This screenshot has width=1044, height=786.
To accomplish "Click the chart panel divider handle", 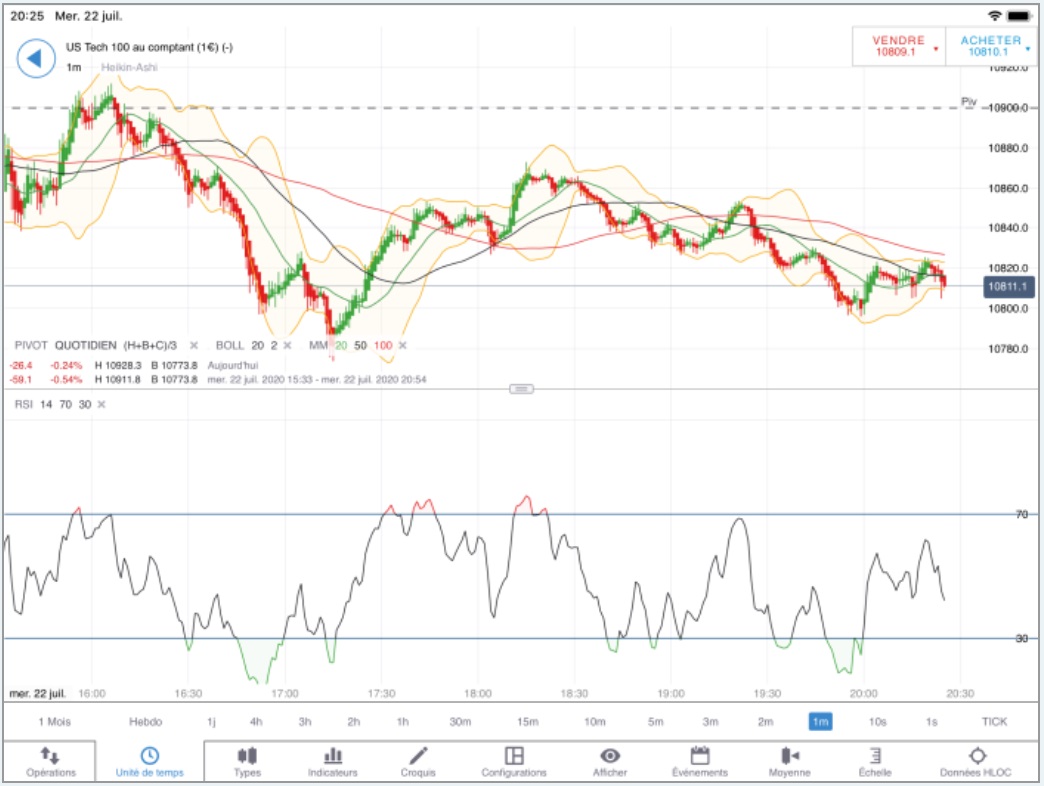I will coord(521,389).
